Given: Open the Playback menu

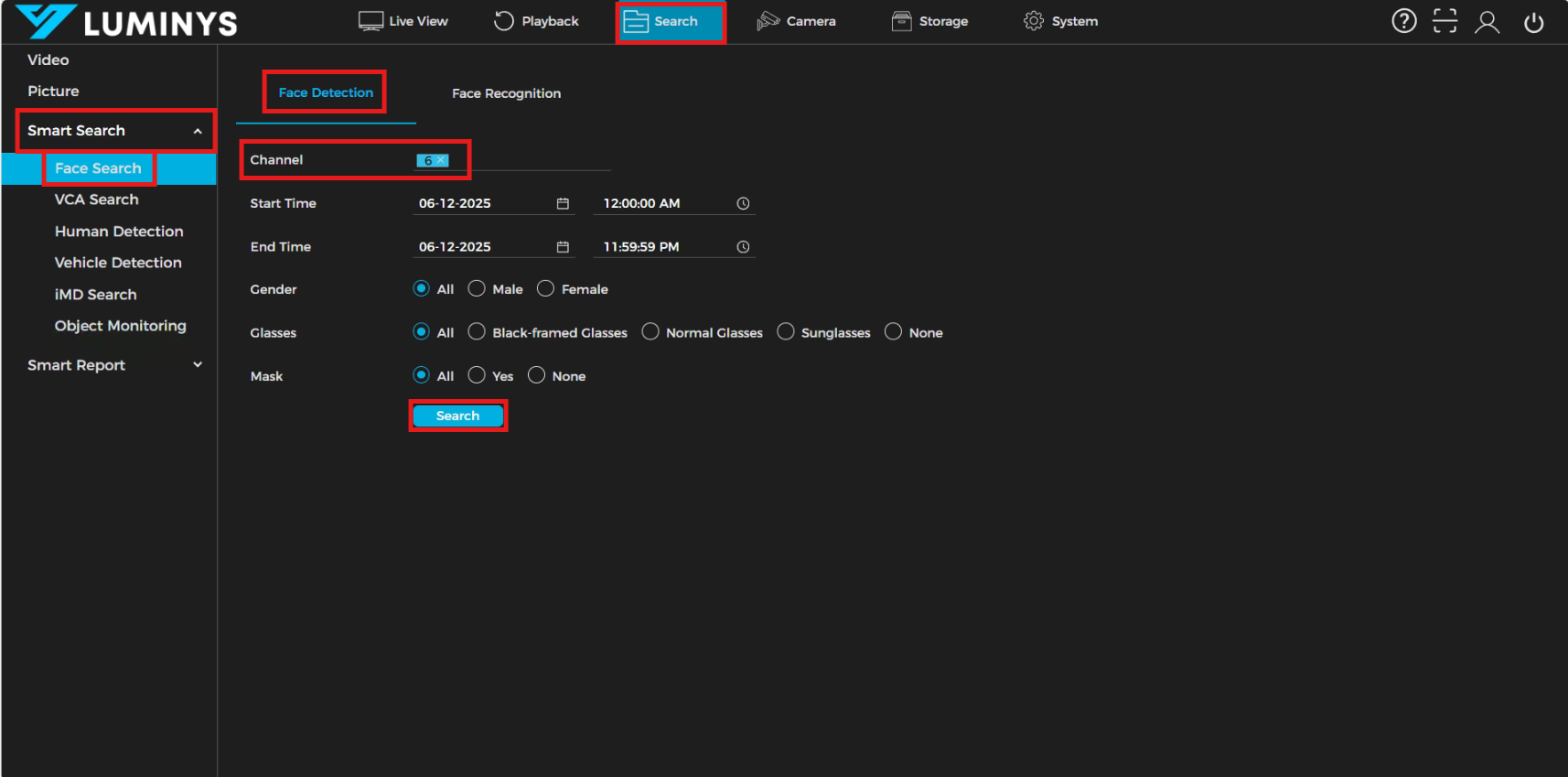Looking at the screenshot, I should 537,21.
